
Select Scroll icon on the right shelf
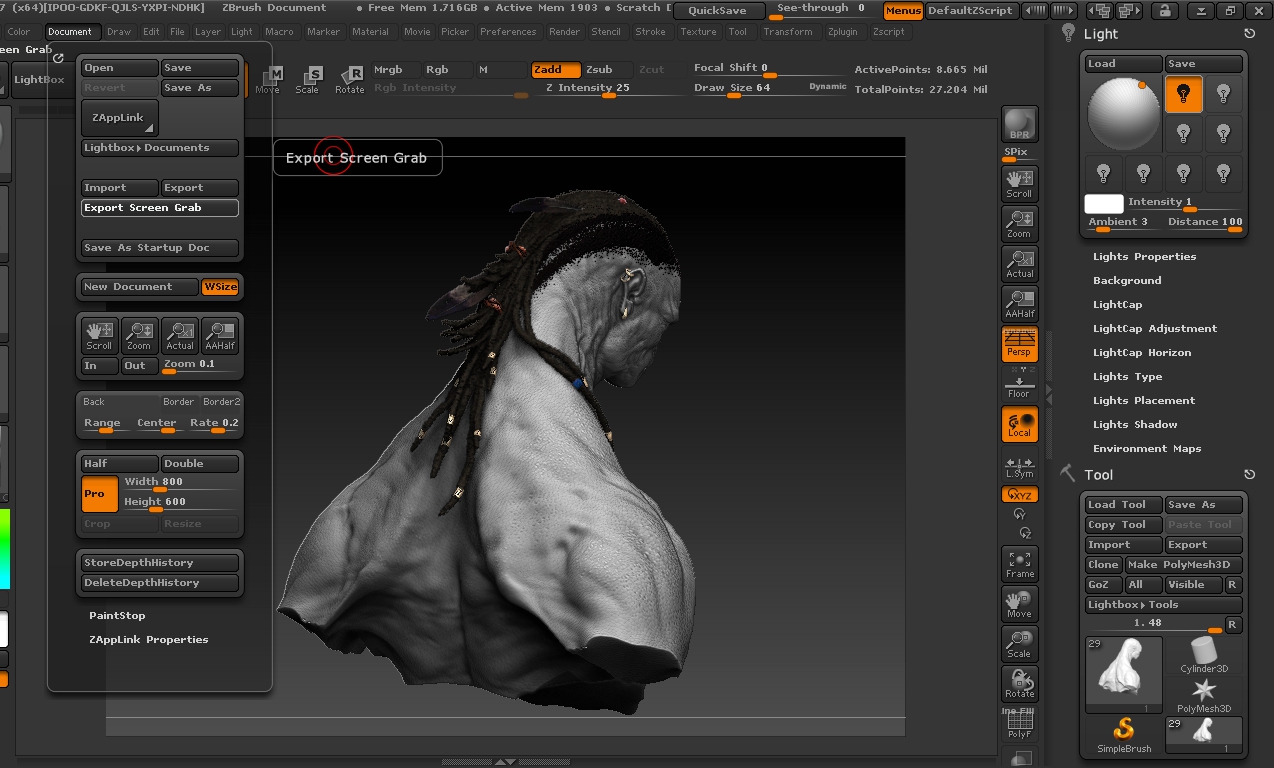pyautogui.click(x=1019, y=184)
